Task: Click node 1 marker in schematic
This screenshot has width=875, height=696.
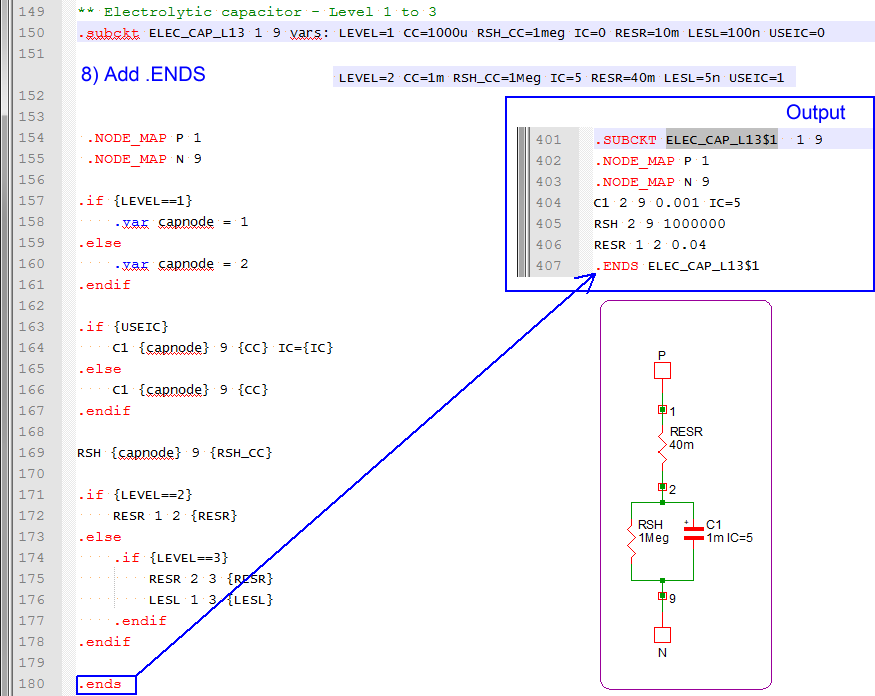Action: point(662,410)
